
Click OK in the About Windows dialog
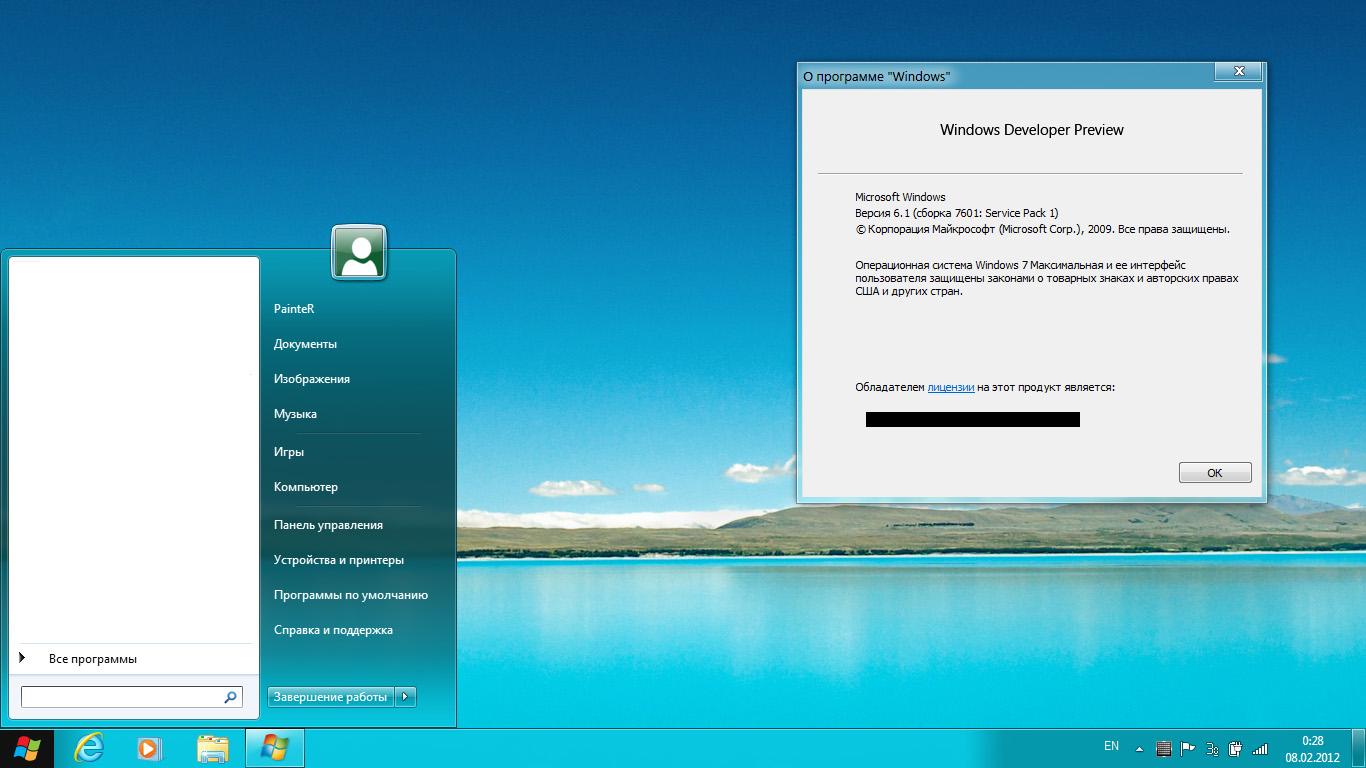[1215, 473]
